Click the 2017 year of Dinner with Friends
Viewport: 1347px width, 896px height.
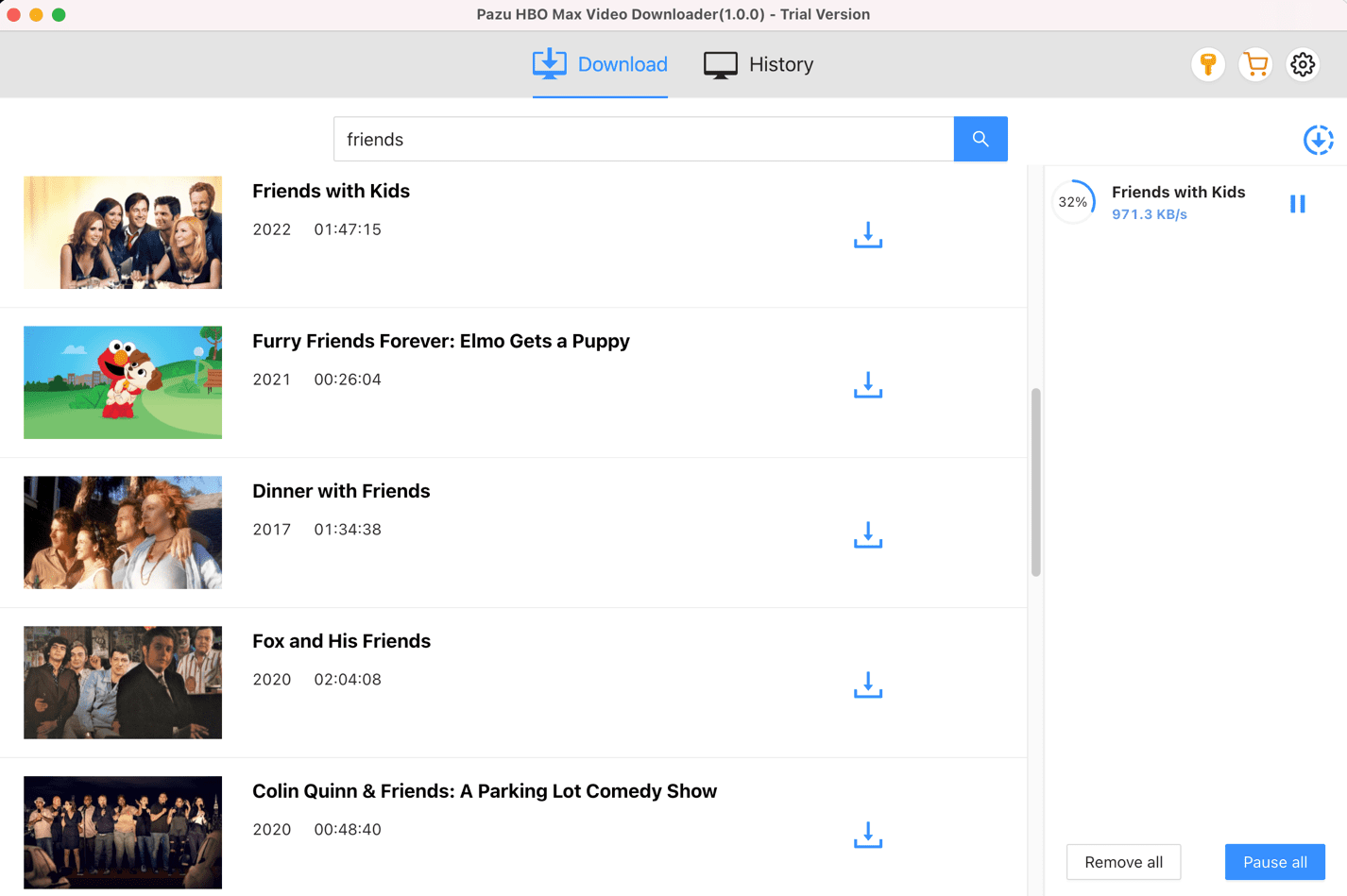[272, 530]
